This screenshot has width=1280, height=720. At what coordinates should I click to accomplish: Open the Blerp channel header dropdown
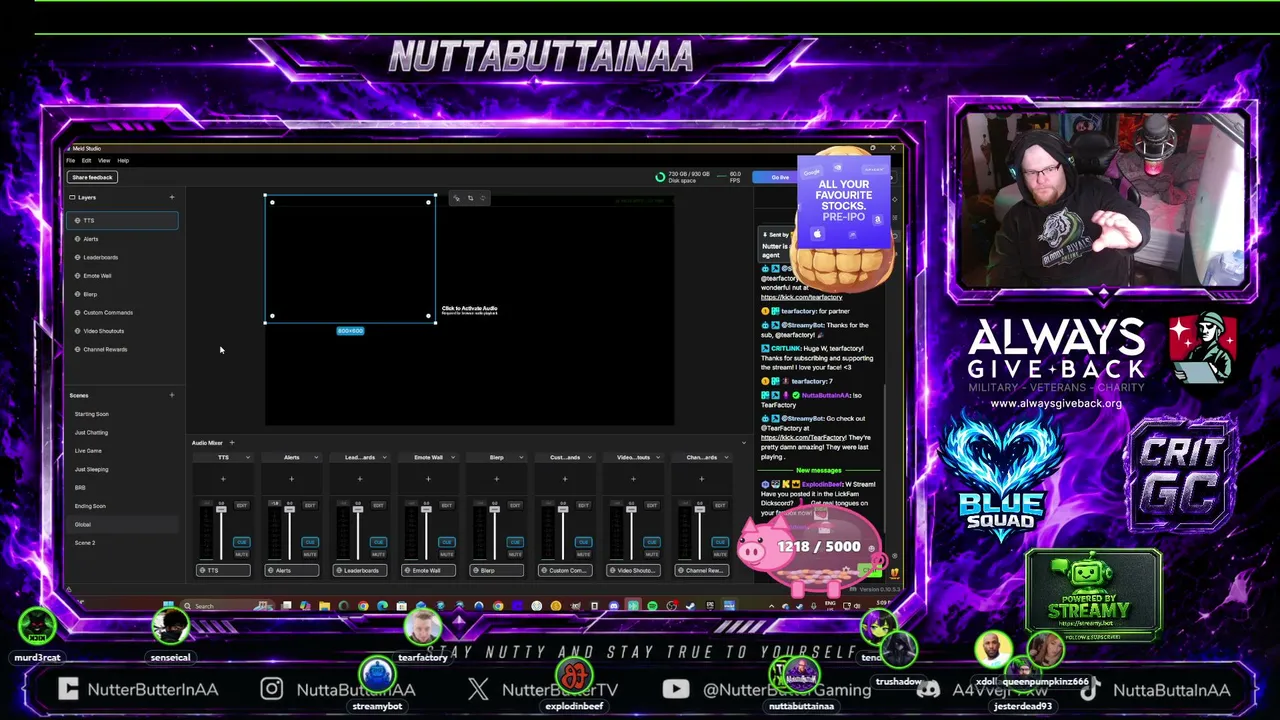(521, 458)
